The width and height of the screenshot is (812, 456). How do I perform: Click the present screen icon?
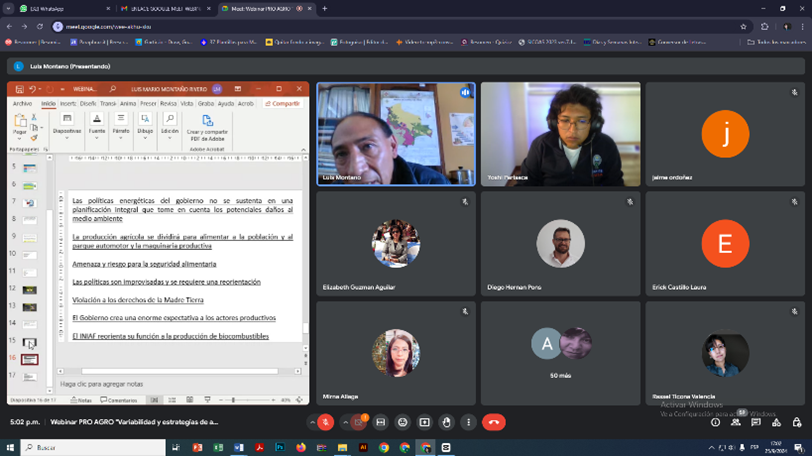point(424,422)
